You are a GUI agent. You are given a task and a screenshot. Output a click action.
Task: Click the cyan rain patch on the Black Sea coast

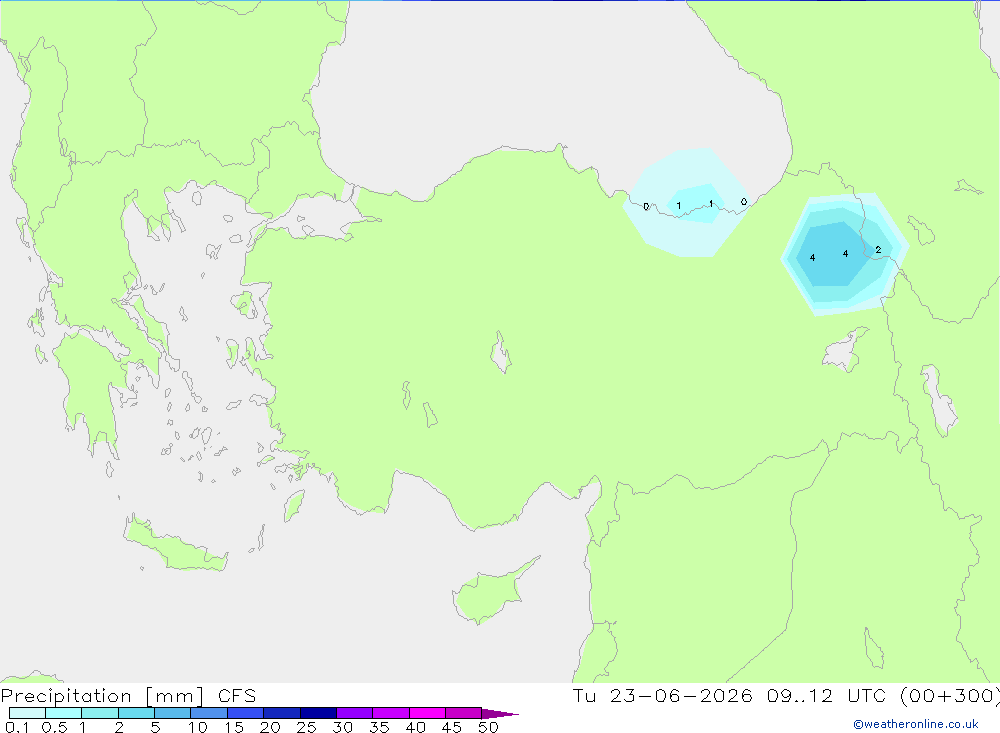696,204
